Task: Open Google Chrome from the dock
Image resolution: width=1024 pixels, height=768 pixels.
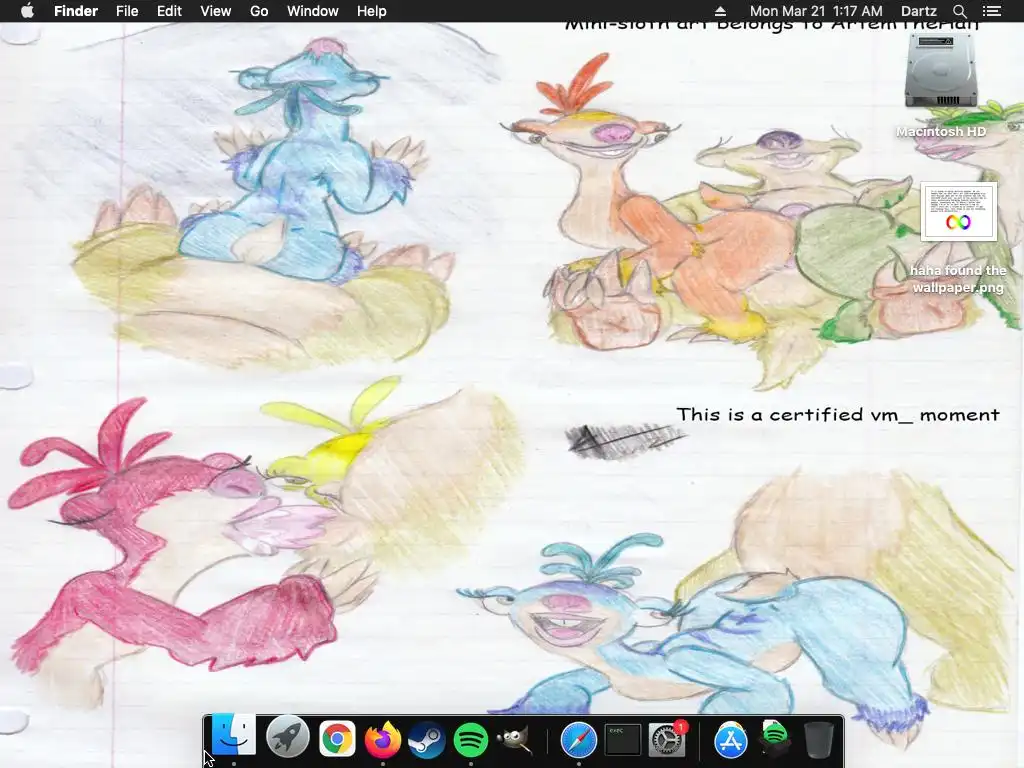Action: click(337, 739)
